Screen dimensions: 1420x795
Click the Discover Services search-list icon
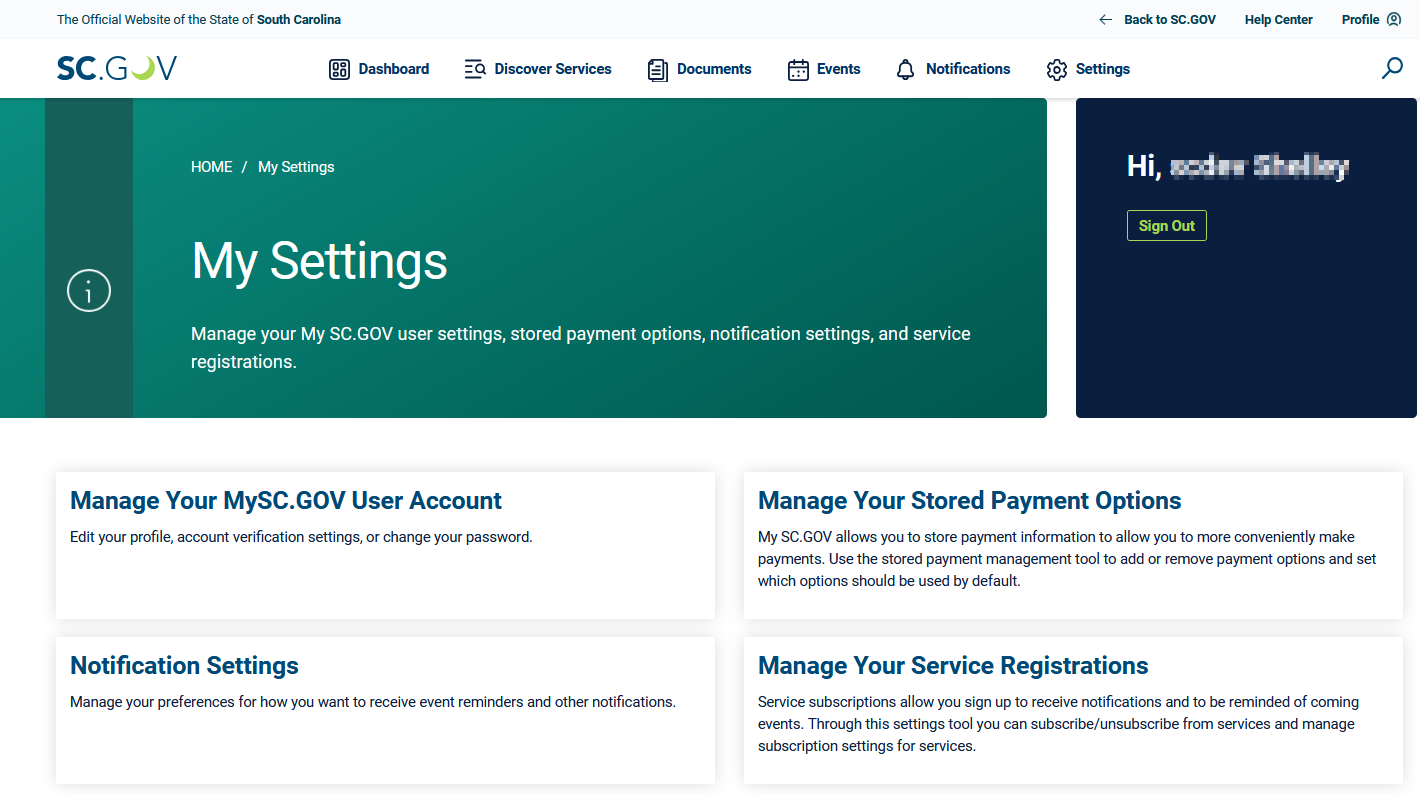pos(475,69)
